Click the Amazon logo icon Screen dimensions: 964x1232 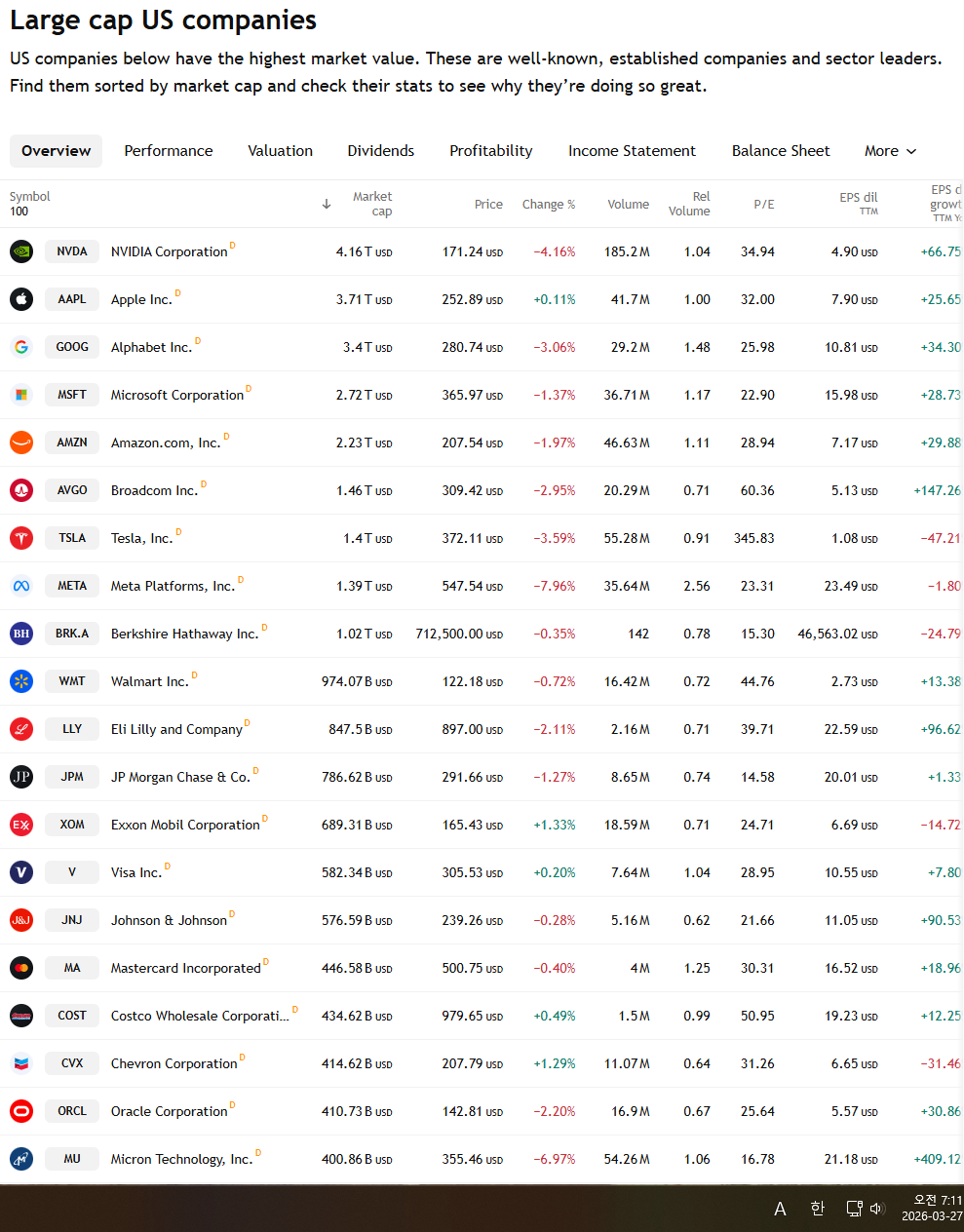tap(21, 443)
